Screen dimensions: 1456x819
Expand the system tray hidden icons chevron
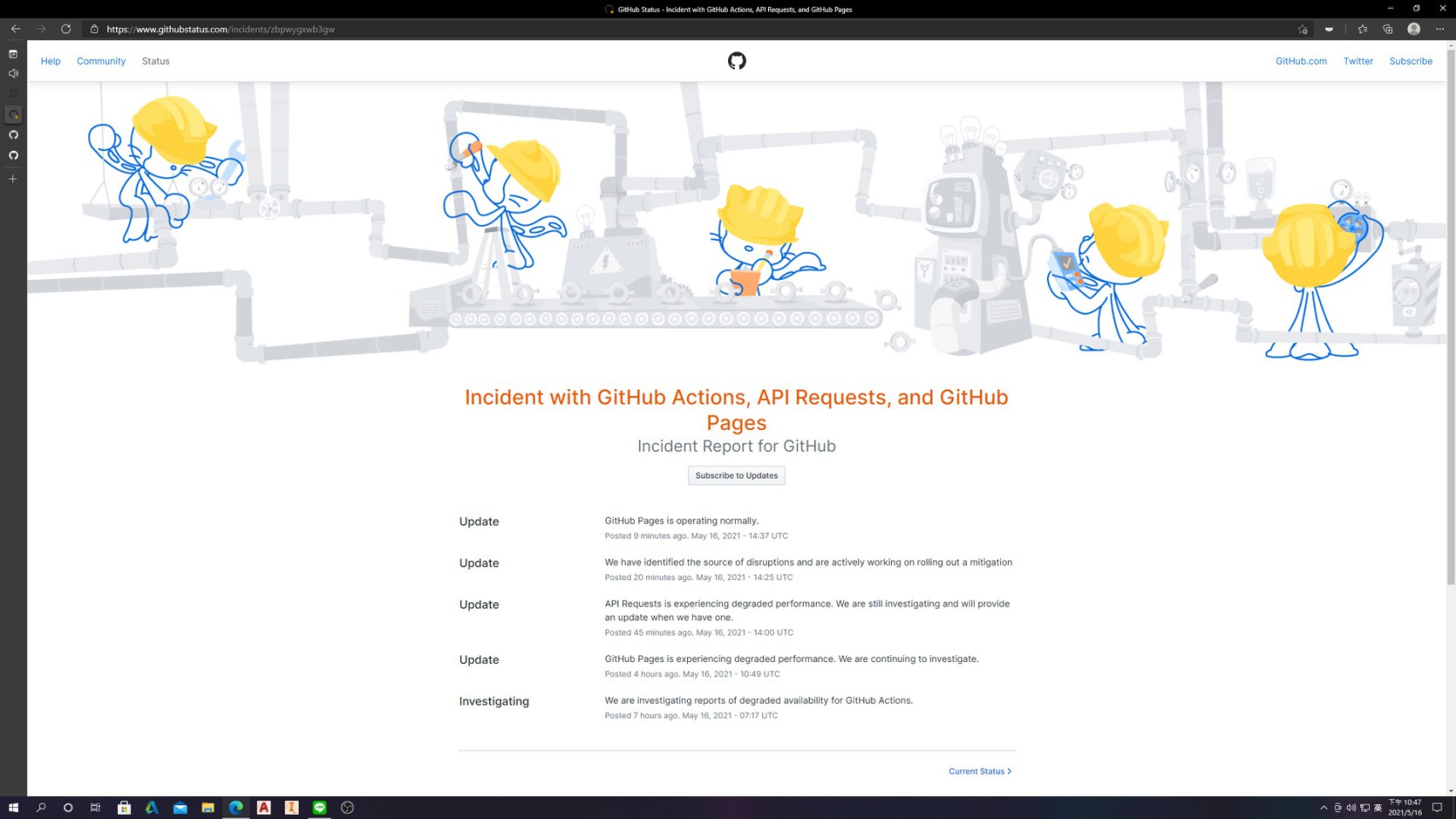(x=1324, y=807)
